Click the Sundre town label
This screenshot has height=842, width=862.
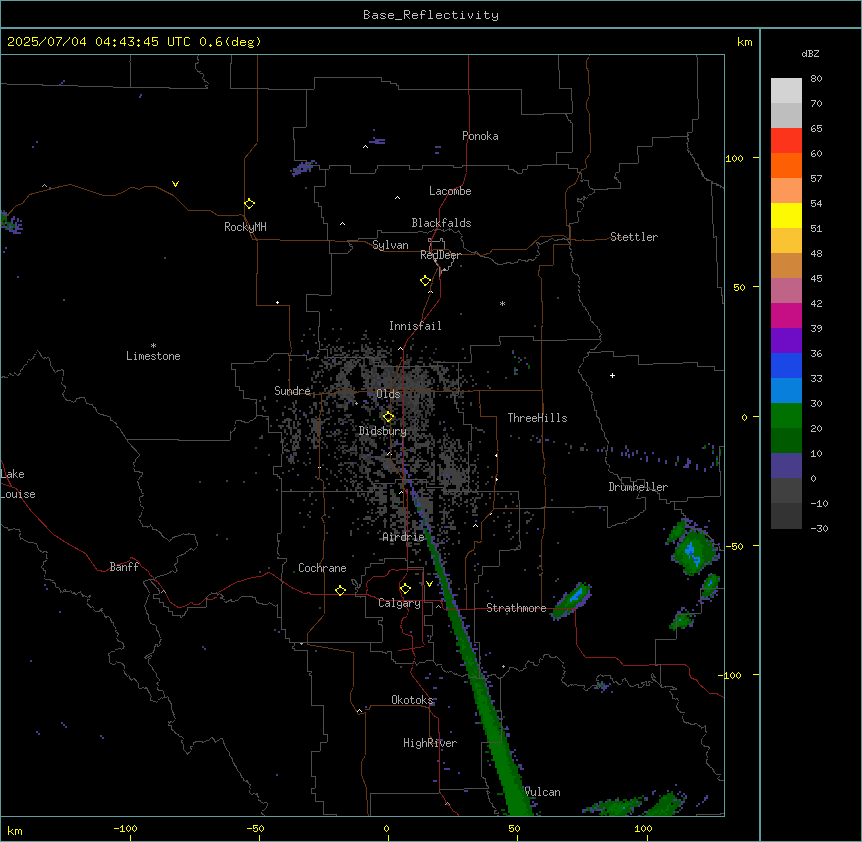tap(292, 391)
